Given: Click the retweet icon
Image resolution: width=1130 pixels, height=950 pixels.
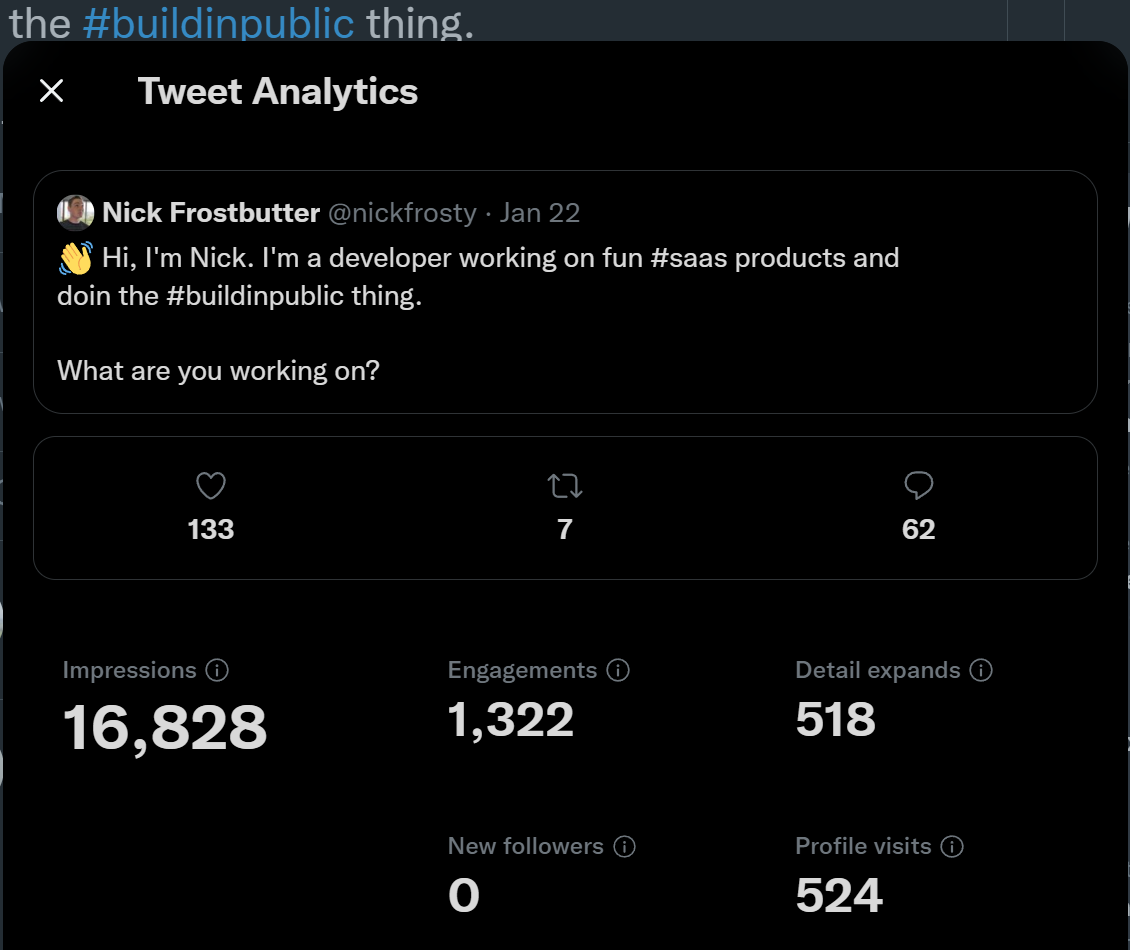Looking at the screenshot, I should coord(564,485).
